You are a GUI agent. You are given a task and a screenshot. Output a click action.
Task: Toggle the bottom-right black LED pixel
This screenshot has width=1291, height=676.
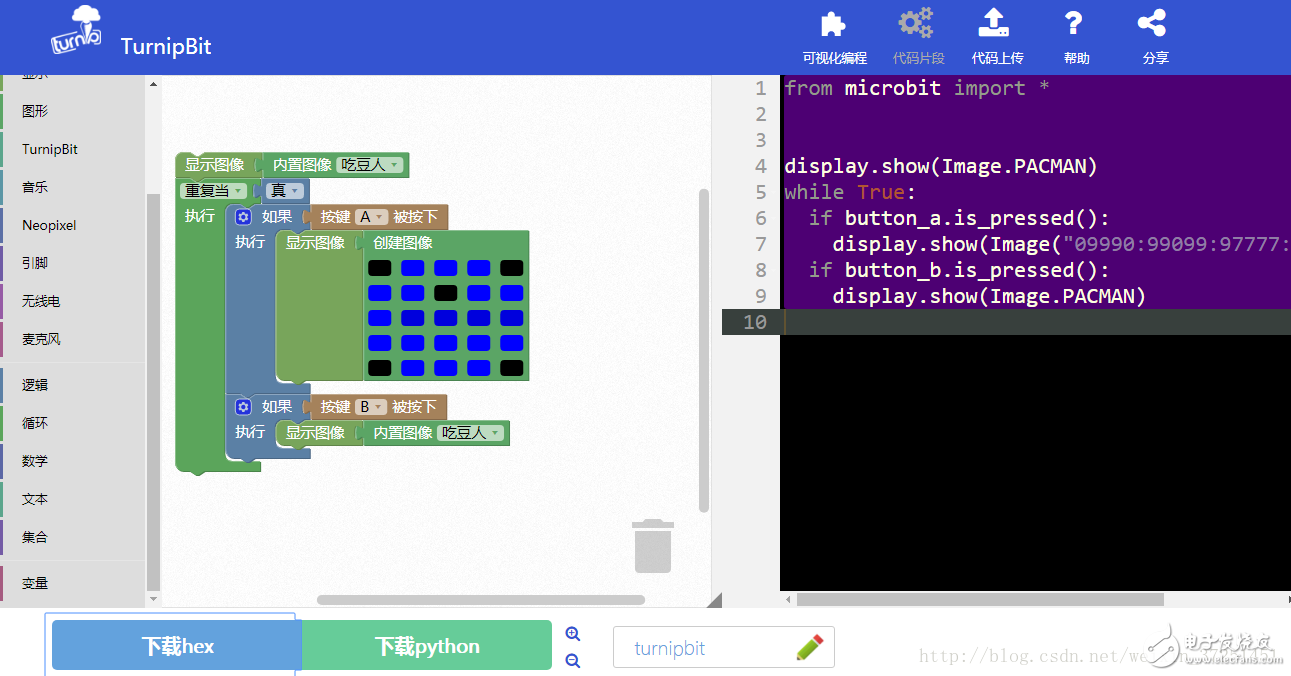tap(512, 368)
